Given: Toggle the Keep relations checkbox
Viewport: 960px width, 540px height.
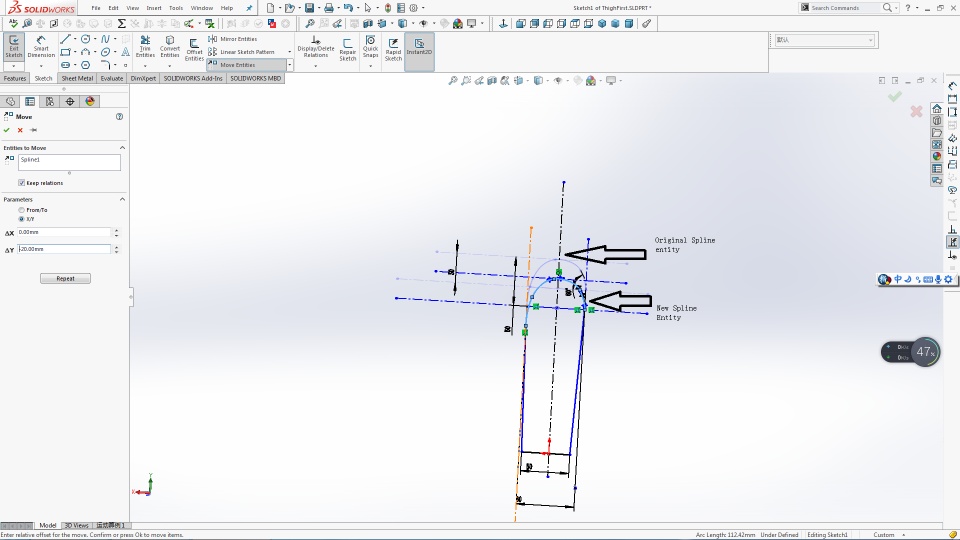Looking at the screenshot, I should tap(21, 182).
